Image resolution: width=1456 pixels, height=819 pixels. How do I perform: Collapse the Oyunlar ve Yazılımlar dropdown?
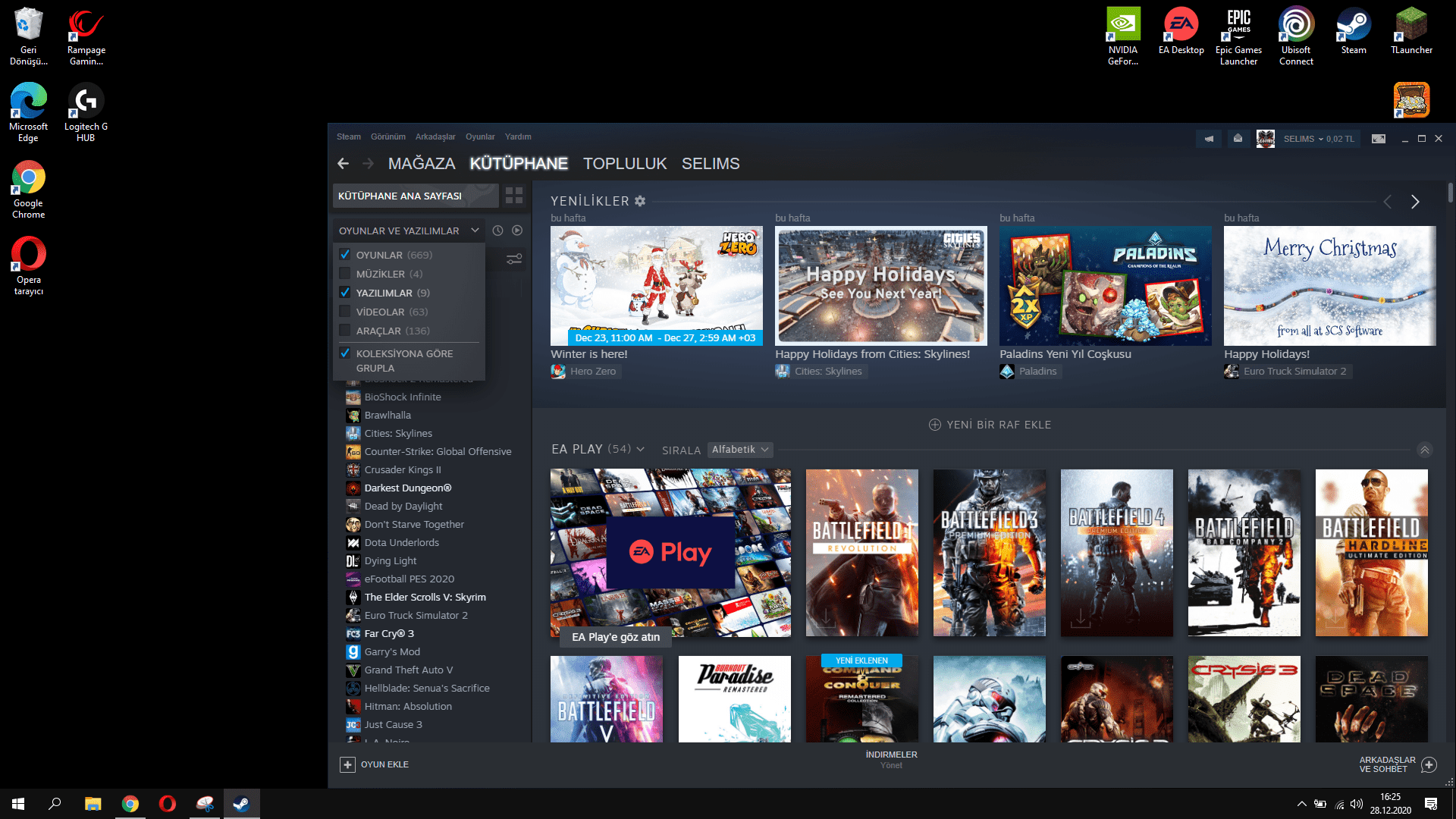tap(475, 231)
